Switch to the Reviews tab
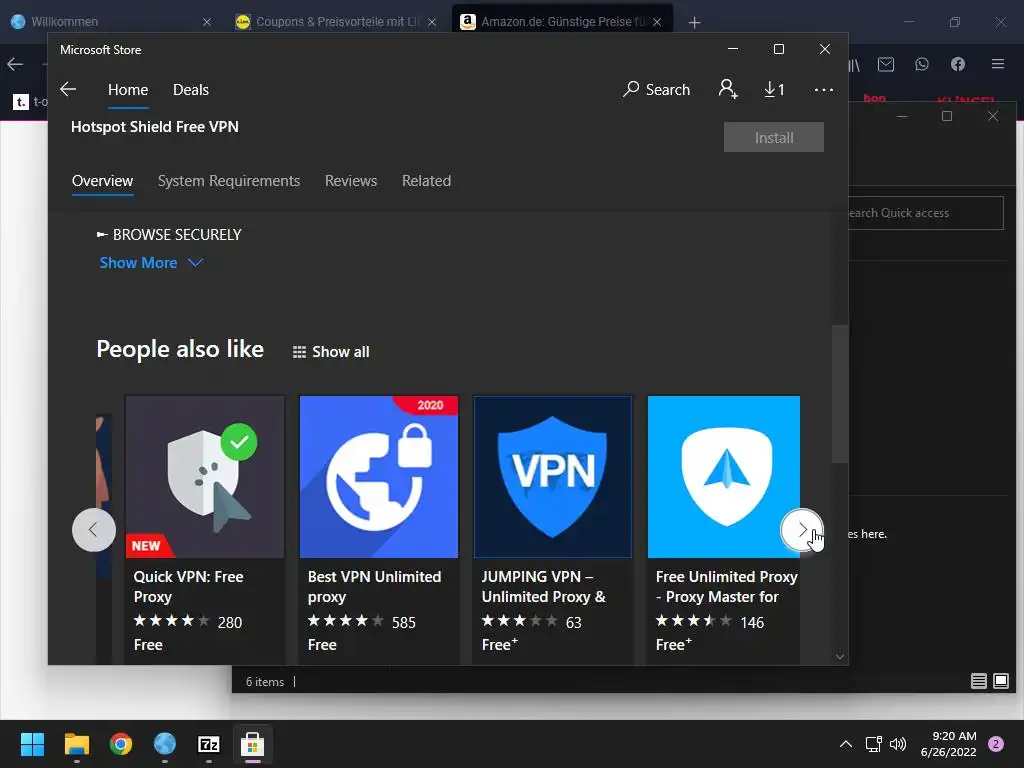 click(x=351, y=181)
